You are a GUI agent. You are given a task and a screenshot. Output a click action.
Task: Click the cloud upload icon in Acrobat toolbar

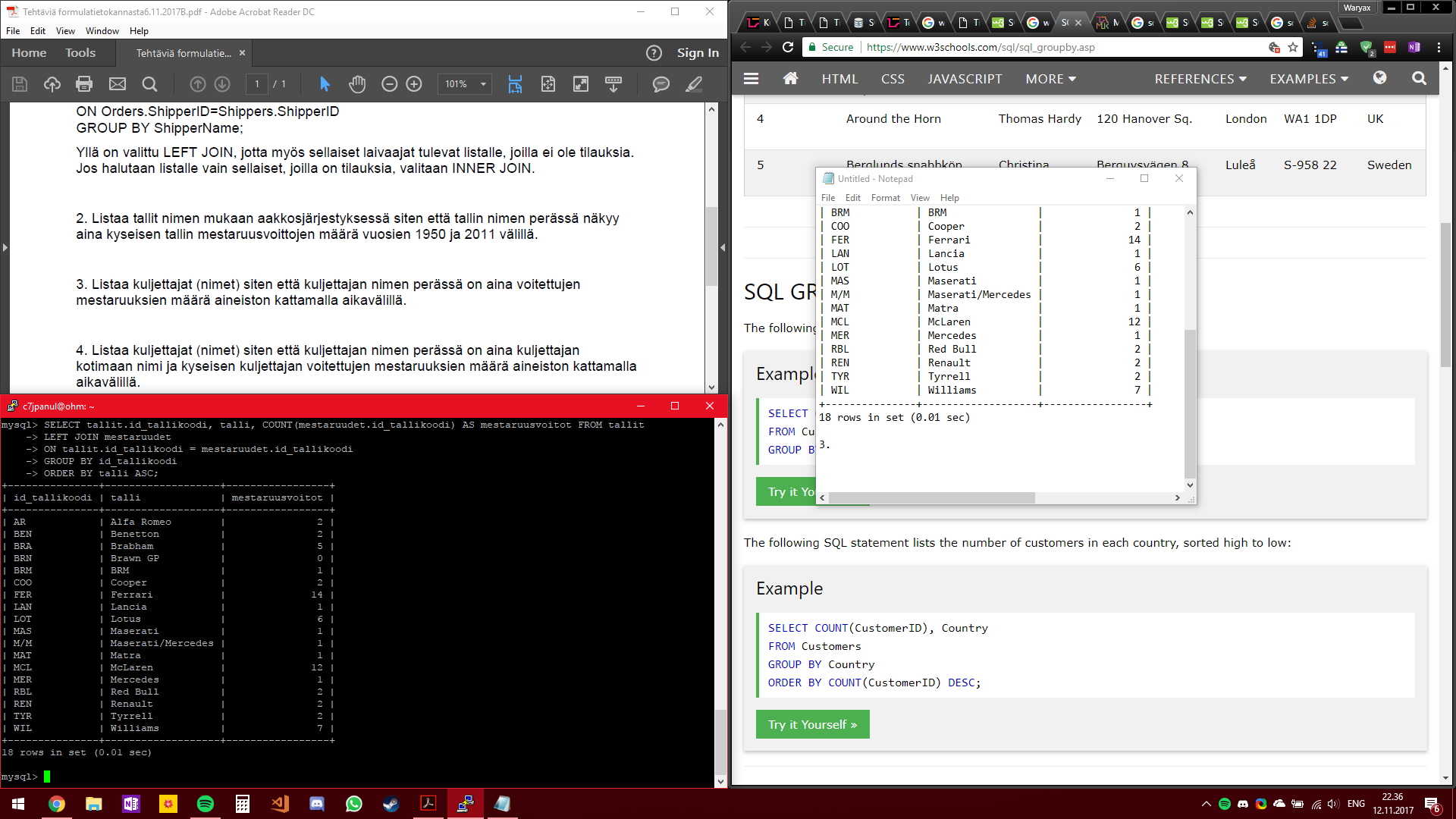pos(52,84)
